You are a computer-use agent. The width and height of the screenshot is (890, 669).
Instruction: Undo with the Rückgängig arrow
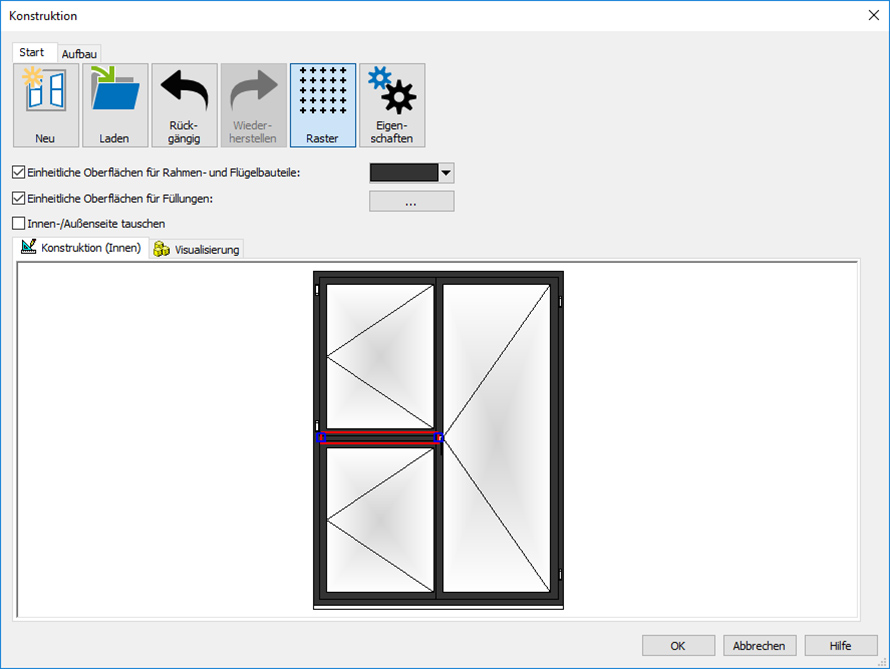click(184, 105)
